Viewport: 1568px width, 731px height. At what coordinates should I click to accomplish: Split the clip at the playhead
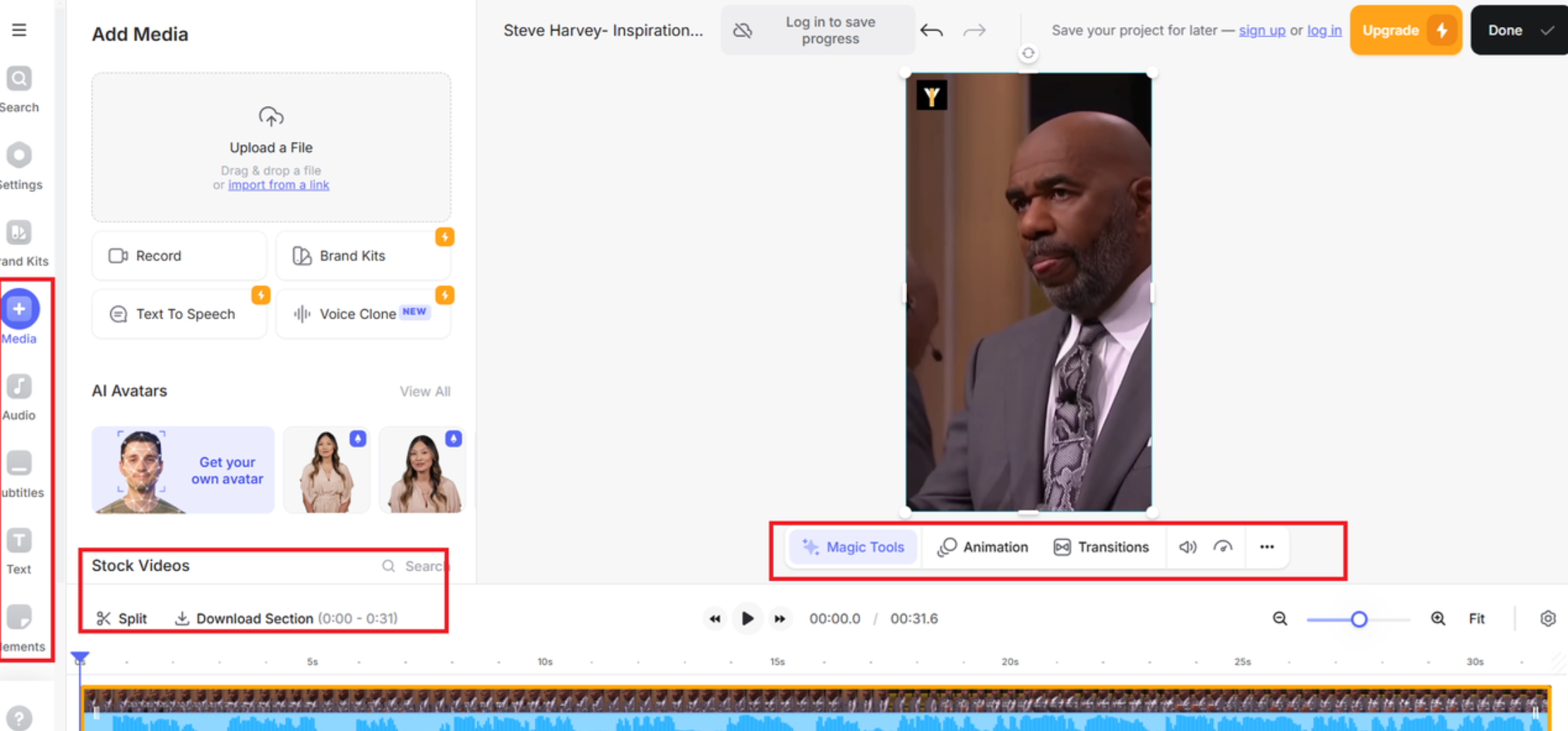(x=121, y=618)
